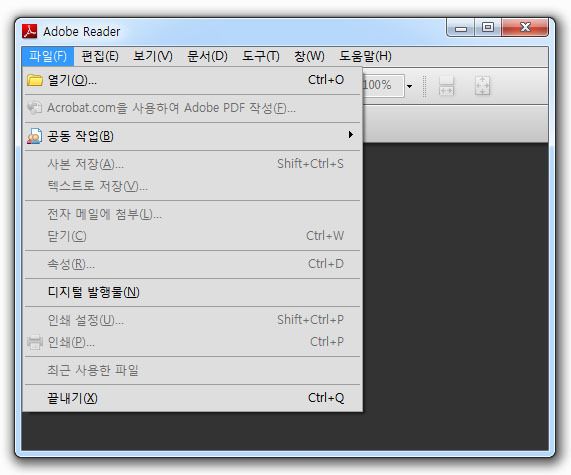Click the 닫기(C) menu entry
This screenshot has width=571, height=475.
pyautogui.click(x=193, y=236)
